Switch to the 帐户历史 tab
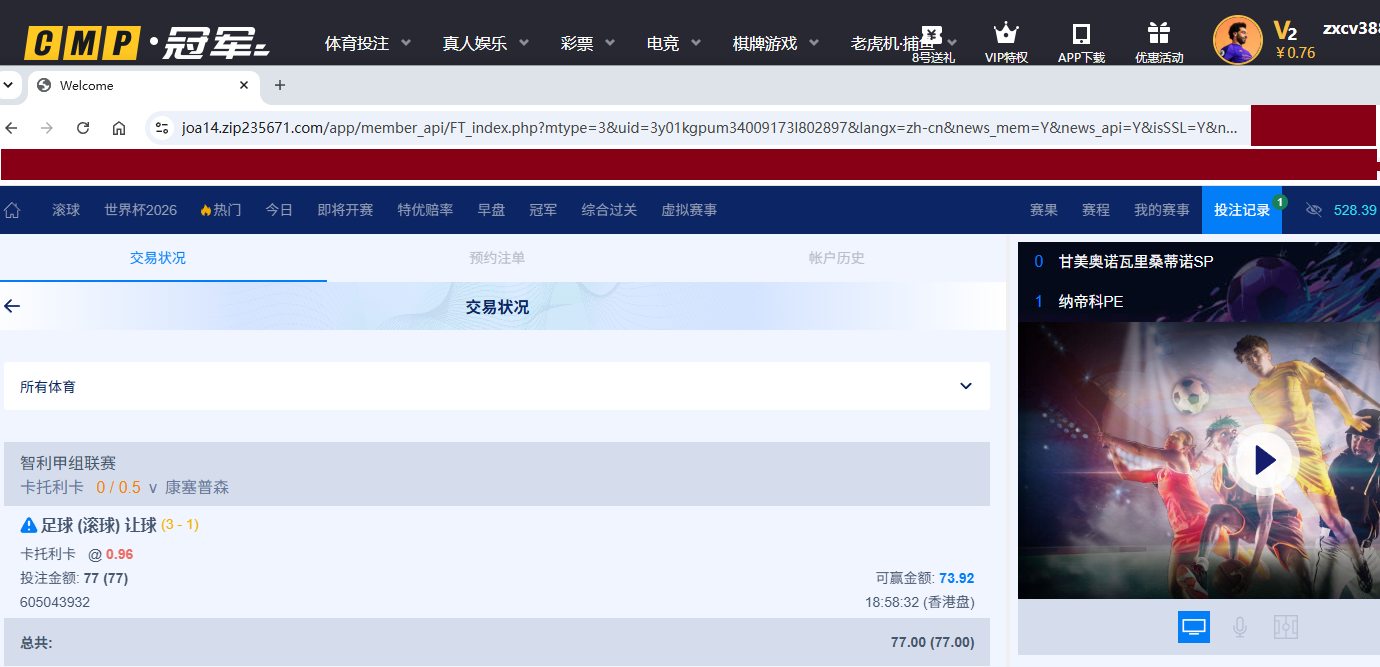Image resolution: width=1380 pixels, height=667 pixels. 837,258
